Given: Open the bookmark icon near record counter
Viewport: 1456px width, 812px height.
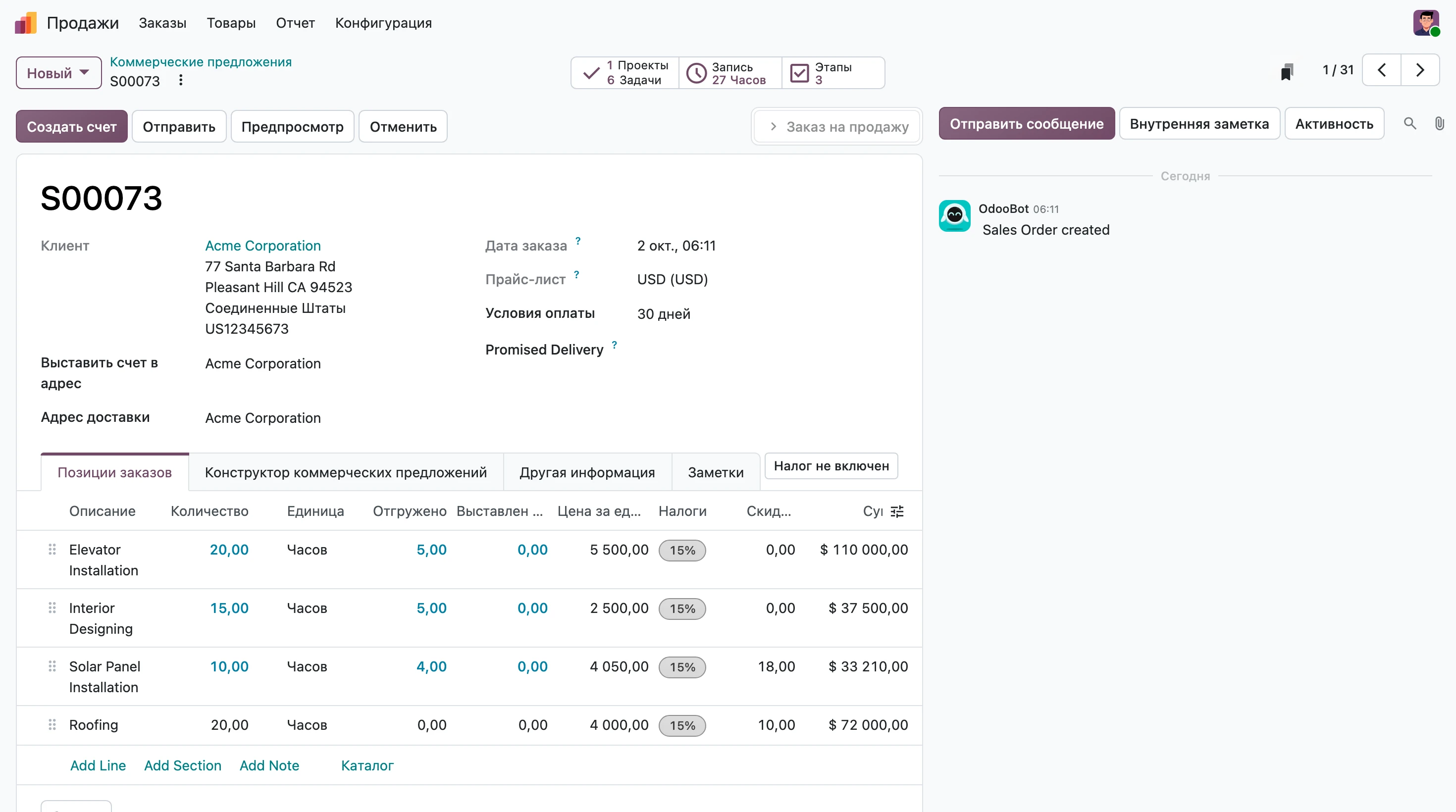Looking at the screenshot, I should 1287,71.
